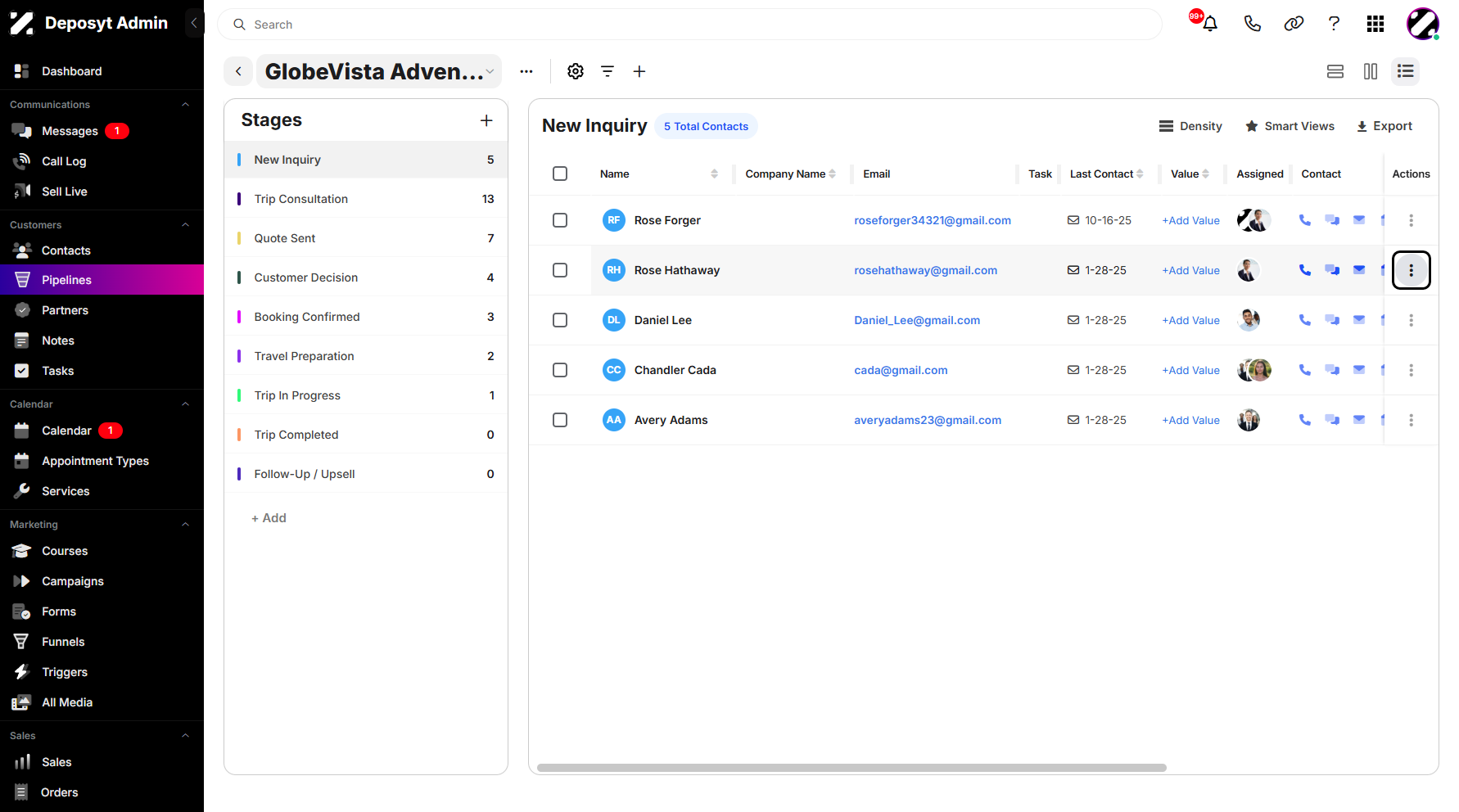The width and height of the screenshot is (1459, 812).
Task: Open the pipeline ellipsis more options
Action: click(526, 71)
